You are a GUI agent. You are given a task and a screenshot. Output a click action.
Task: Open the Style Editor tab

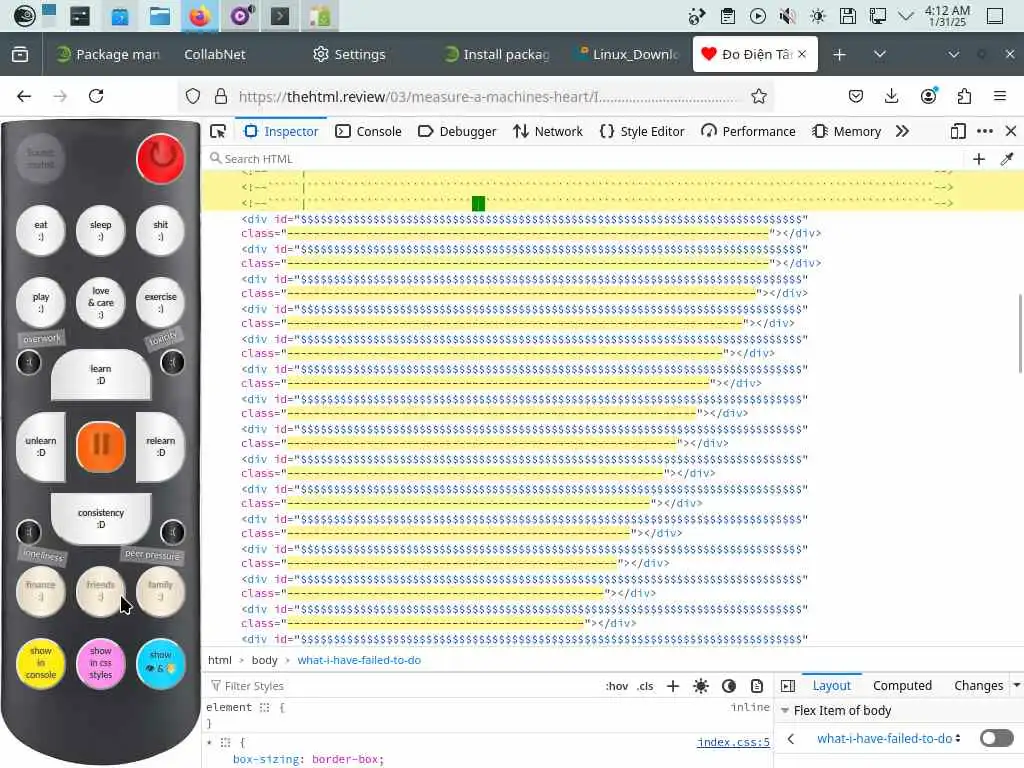pos(642,131)
